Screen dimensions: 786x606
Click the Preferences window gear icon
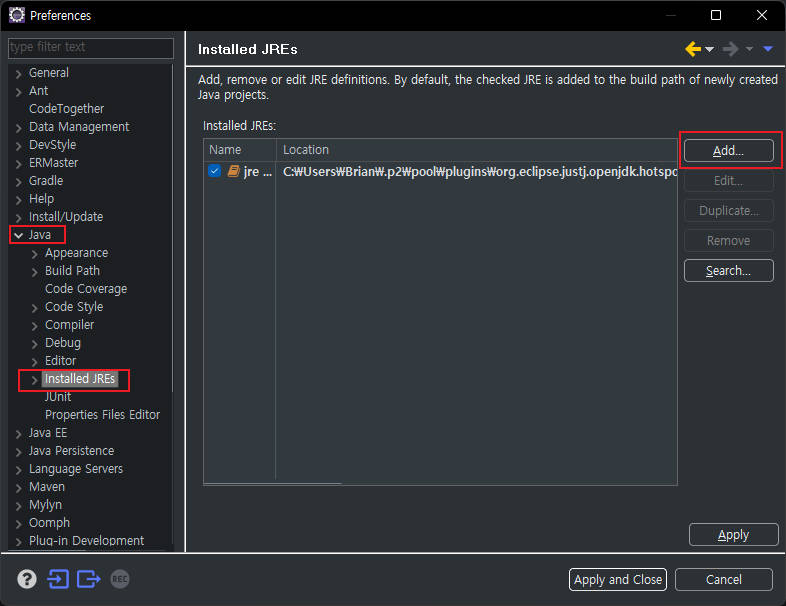coord(17,15)
